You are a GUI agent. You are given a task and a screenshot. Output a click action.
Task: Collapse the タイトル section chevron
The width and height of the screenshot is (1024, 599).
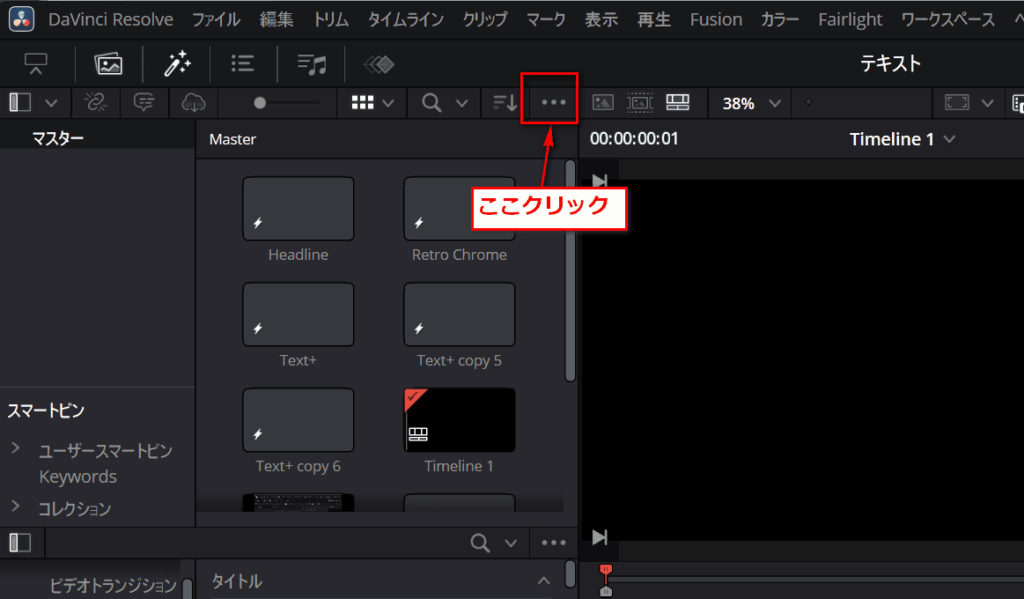point(543,581)
